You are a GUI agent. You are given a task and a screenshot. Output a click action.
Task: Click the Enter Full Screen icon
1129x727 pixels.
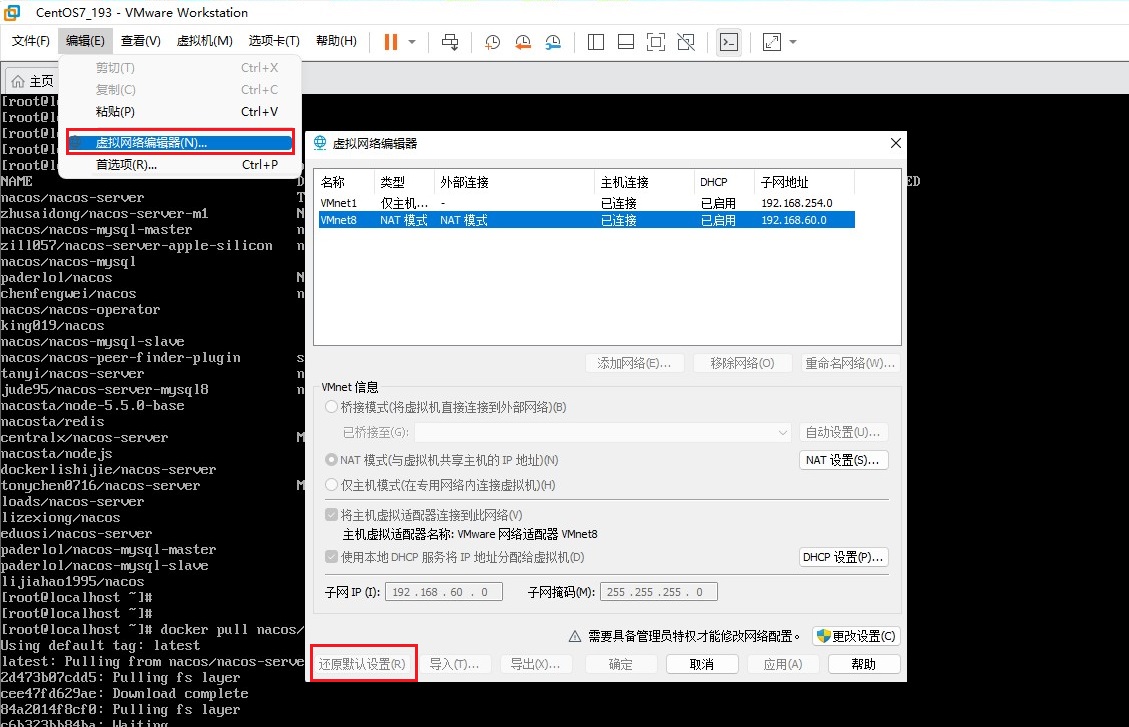(x=655, y=42)
